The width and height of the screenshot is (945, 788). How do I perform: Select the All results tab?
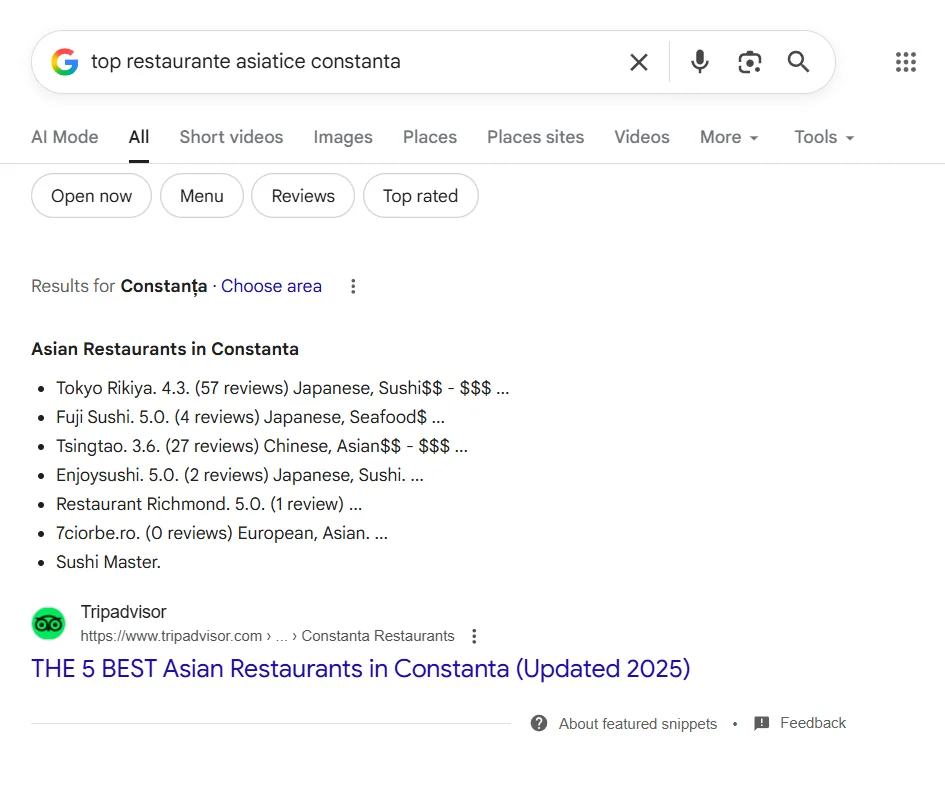[139, 137]
